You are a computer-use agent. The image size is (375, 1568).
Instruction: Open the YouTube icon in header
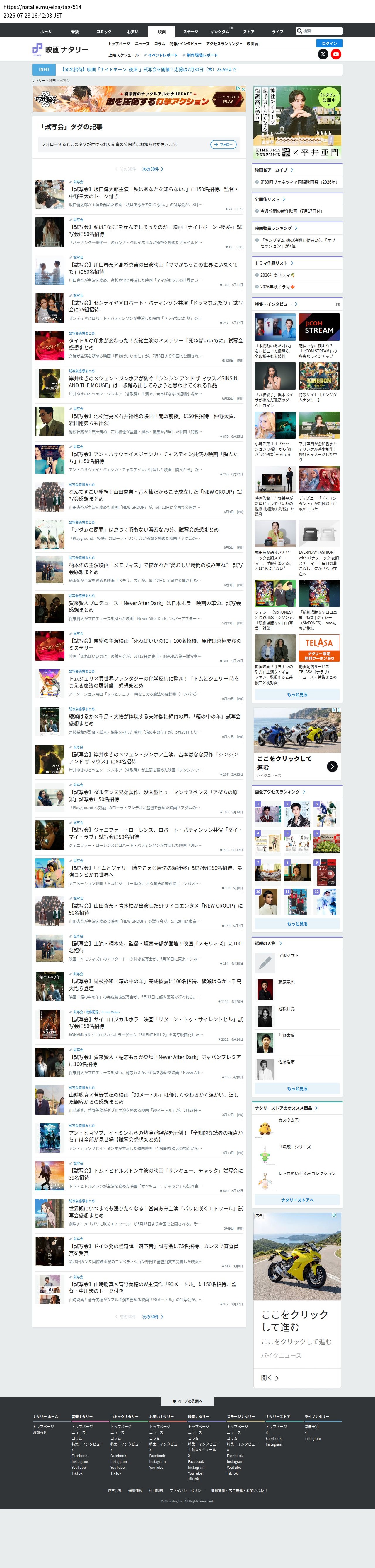coord(335,54)
